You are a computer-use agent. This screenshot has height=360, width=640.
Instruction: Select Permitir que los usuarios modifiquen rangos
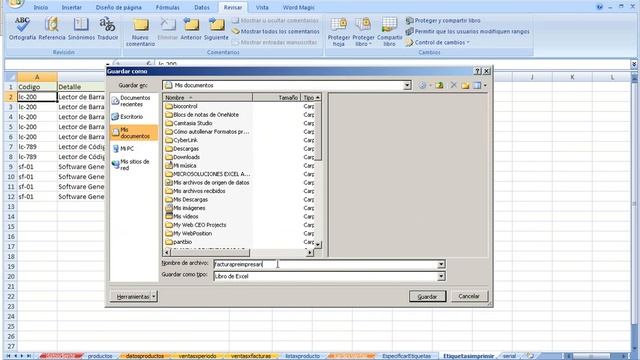click(x=467, y=31)
